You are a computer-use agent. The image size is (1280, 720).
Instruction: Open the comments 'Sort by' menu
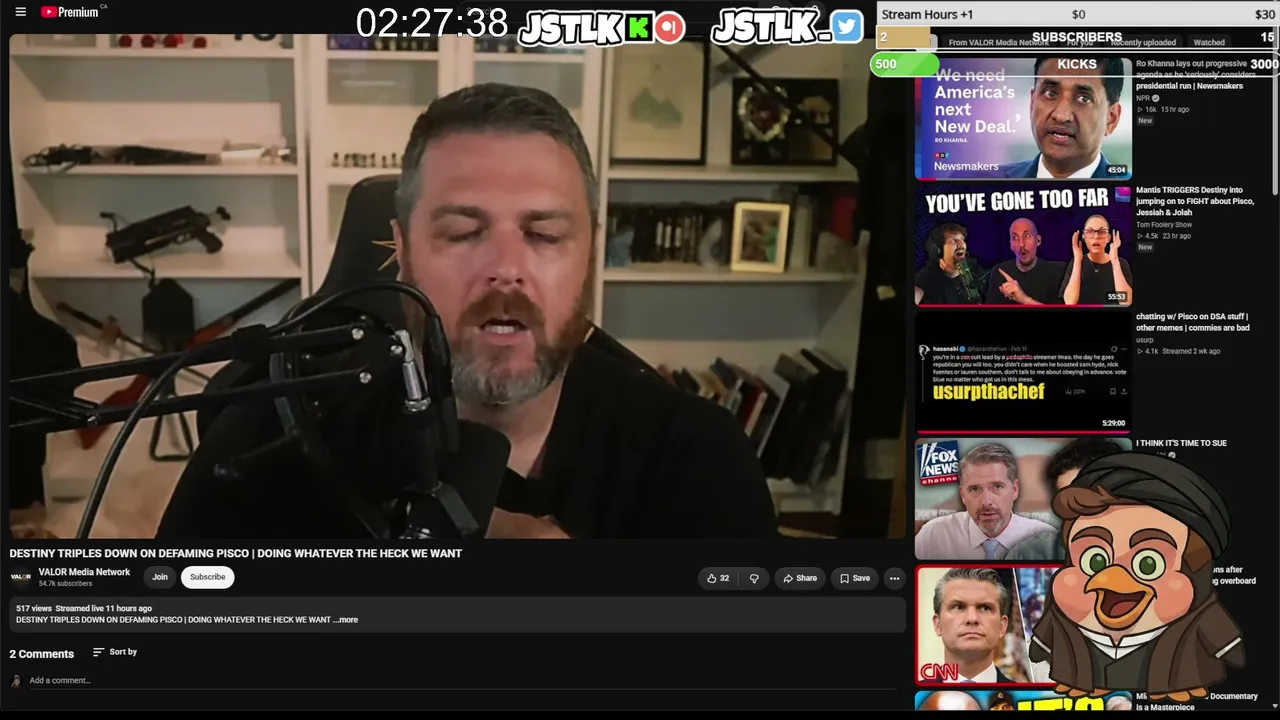click(115, 652)
